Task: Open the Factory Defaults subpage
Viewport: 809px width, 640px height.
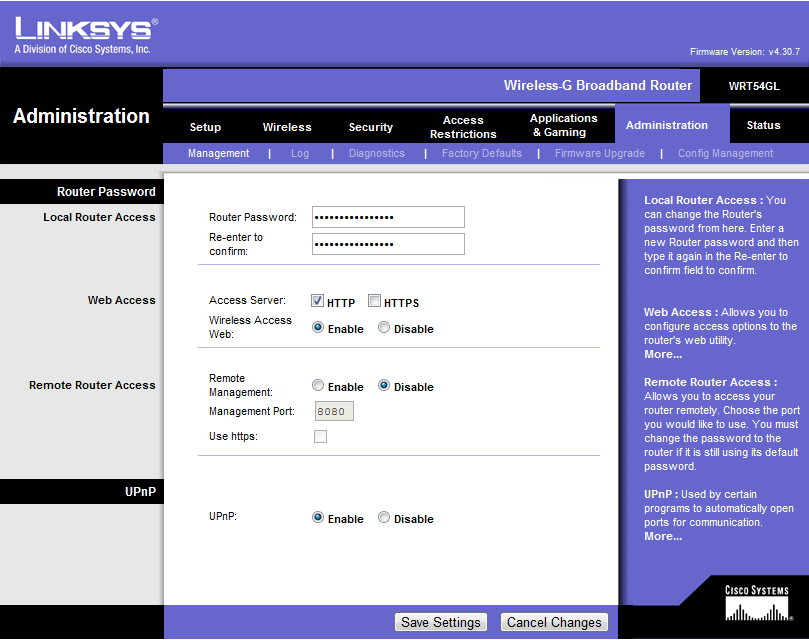Action: pyautogui.click(x=481, y=154)
